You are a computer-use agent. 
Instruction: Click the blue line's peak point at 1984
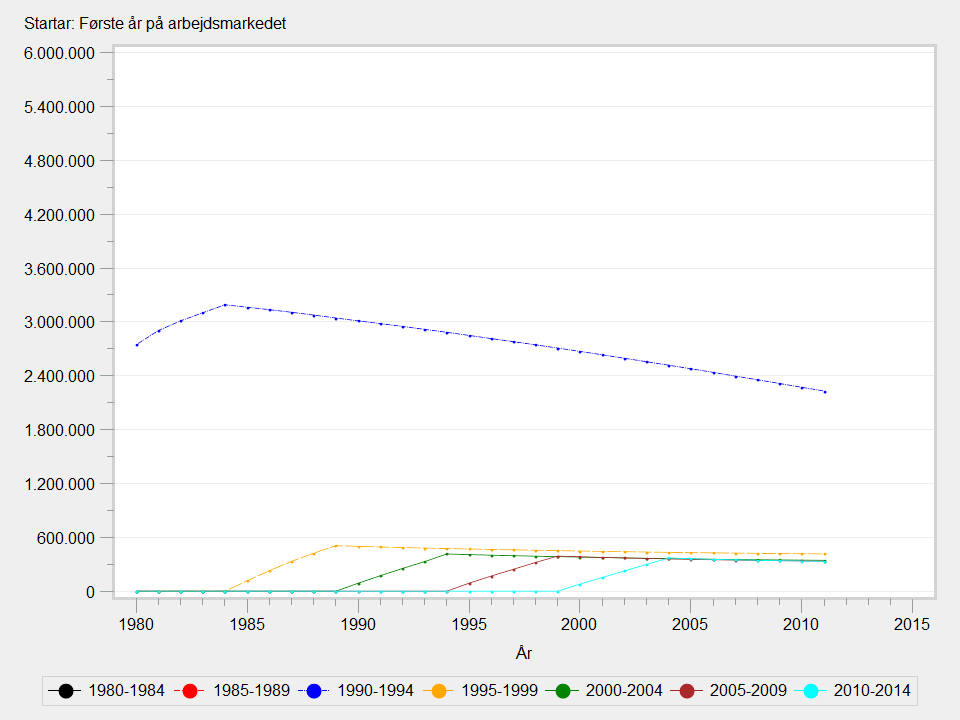225,304
